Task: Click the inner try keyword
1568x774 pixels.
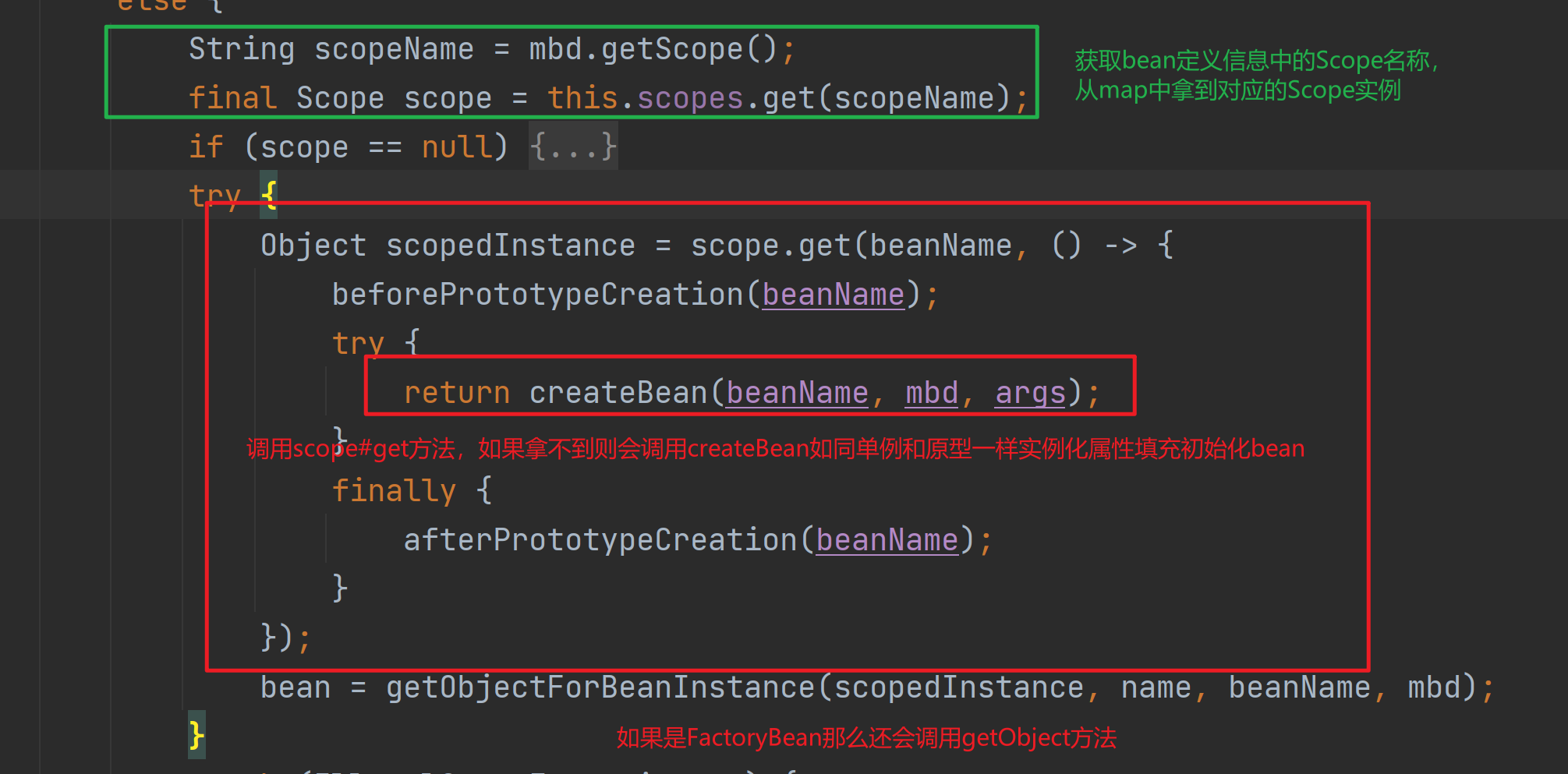Action: click(x=358, y=344)
